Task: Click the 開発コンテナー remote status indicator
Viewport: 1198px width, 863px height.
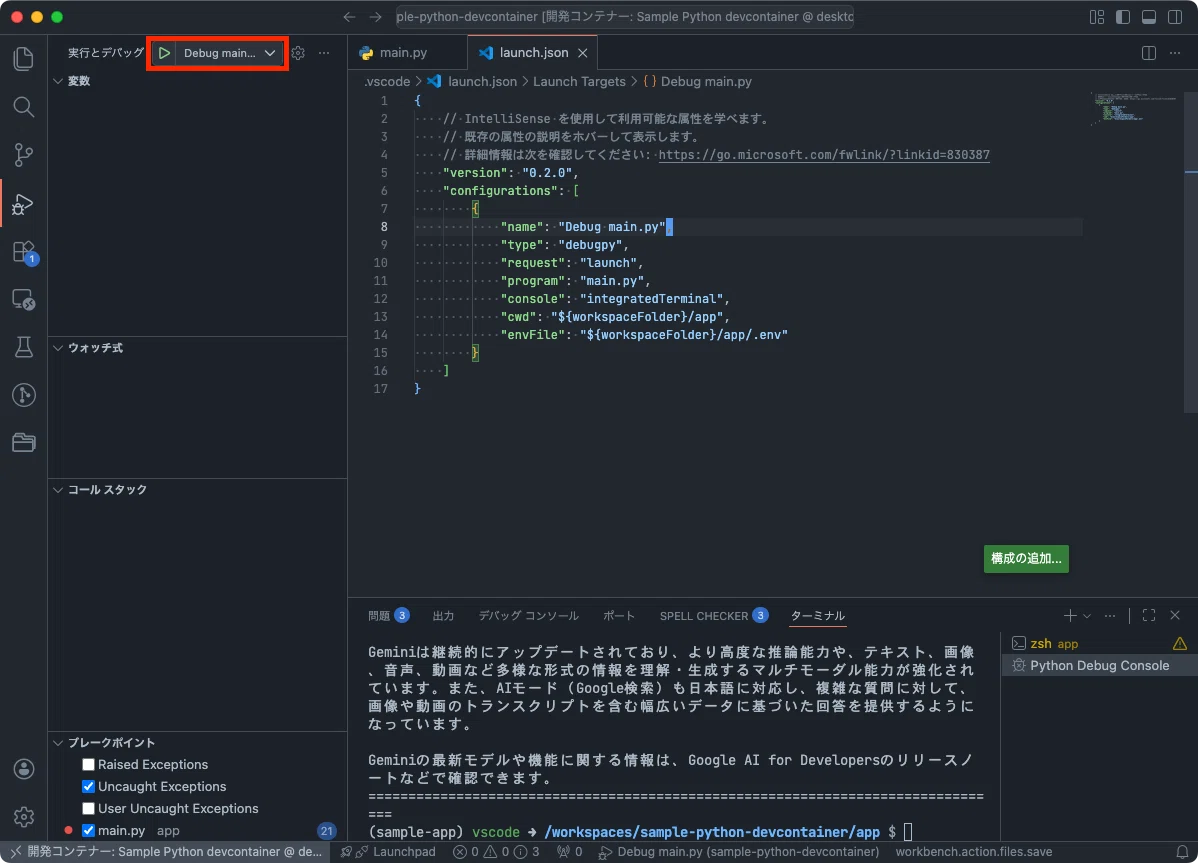Action: [166, 852]
